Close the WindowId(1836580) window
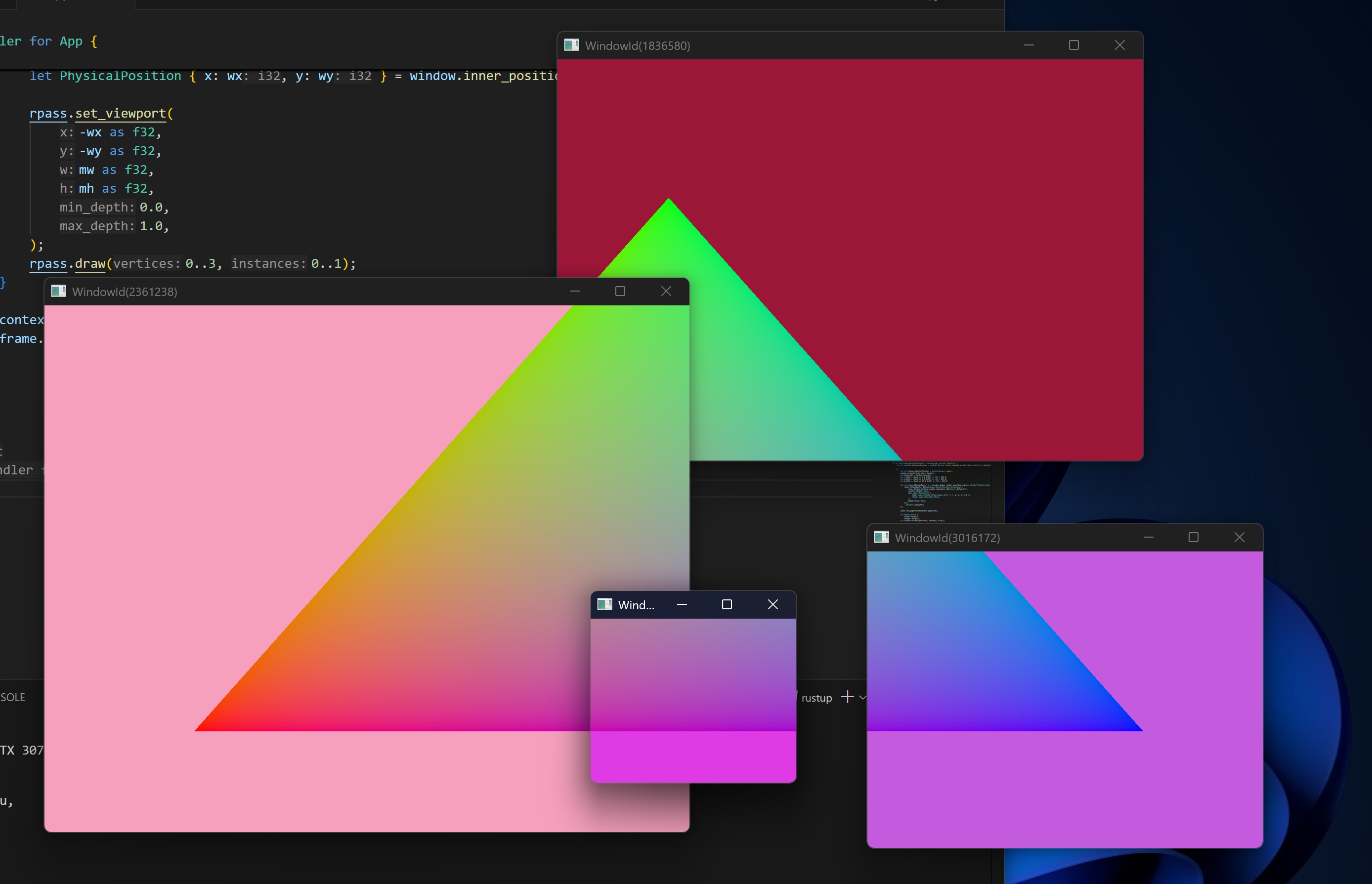Image resolution: width=1372 pixels, height=884 pixels. tap(1119, 45)
